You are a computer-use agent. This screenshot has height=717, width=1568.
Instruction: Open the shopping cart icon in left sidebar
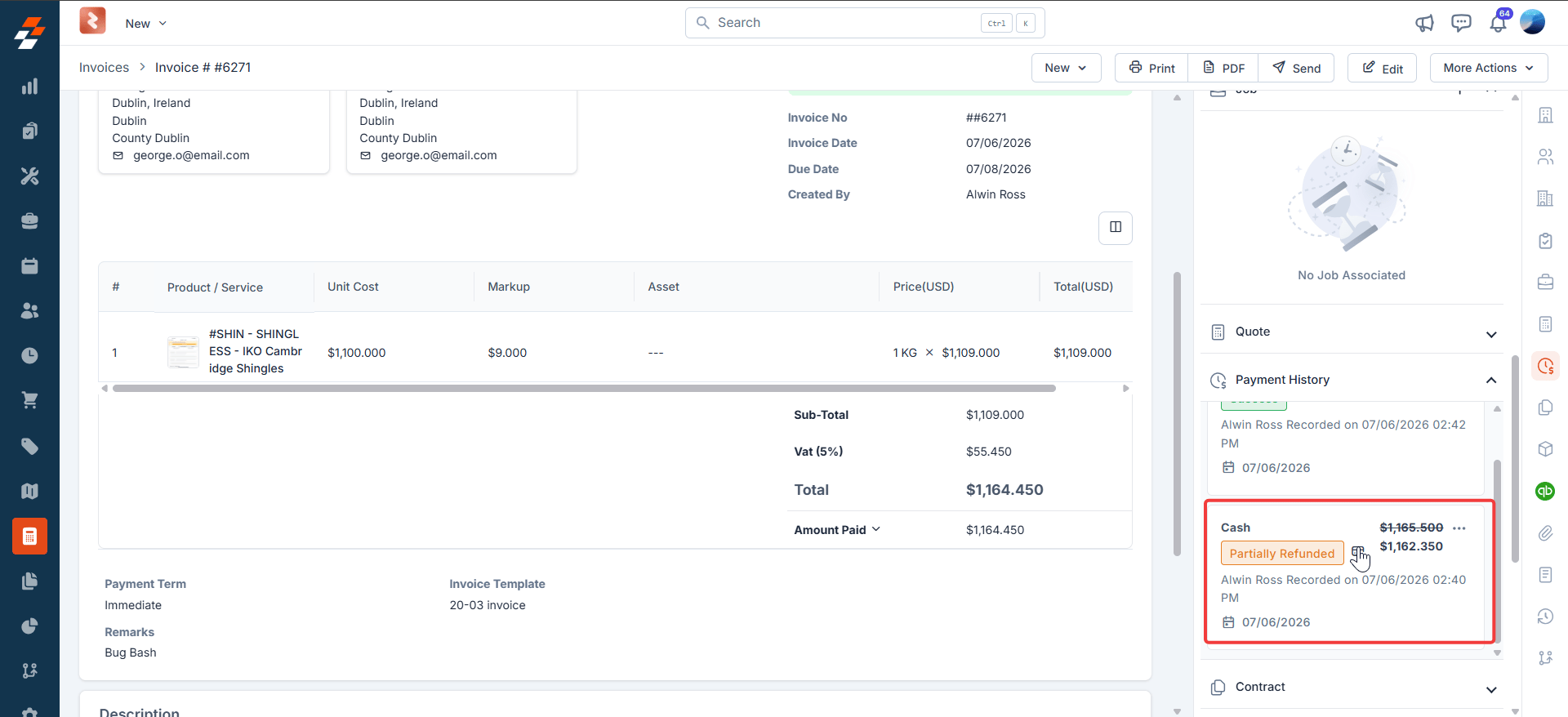(x=29, y=400)
